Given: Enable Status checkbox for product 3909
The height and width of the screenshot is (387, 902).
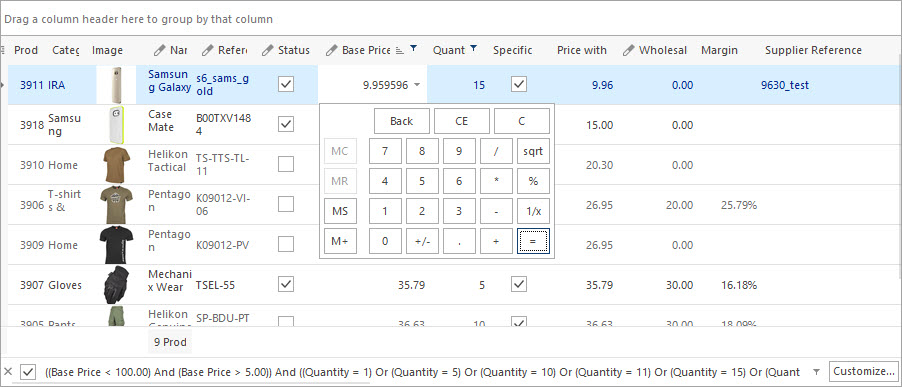Looking at the screenshot, I should tap(286, 244).
